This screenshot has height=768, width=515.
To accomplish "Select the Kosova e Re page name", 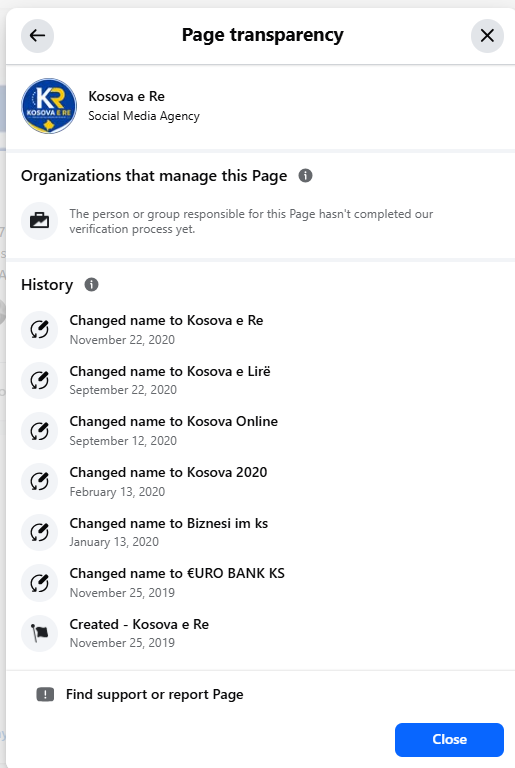I will click(126, 96).
